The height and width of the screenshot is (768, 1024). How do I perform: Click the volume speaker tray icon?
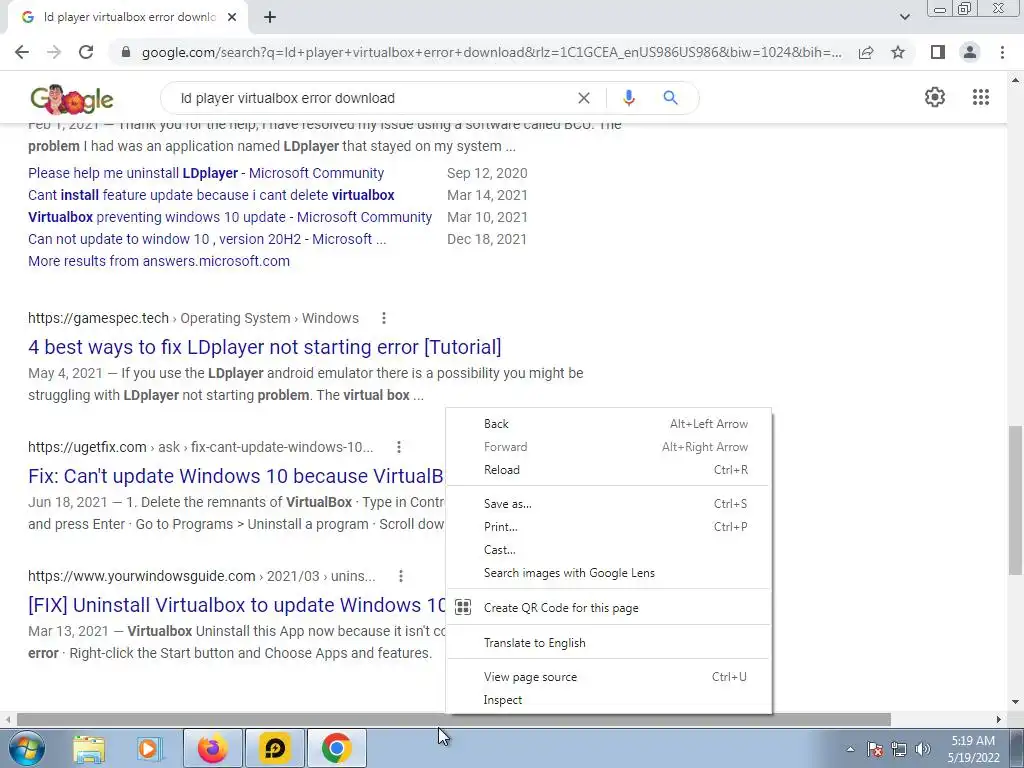coord(923,749)
